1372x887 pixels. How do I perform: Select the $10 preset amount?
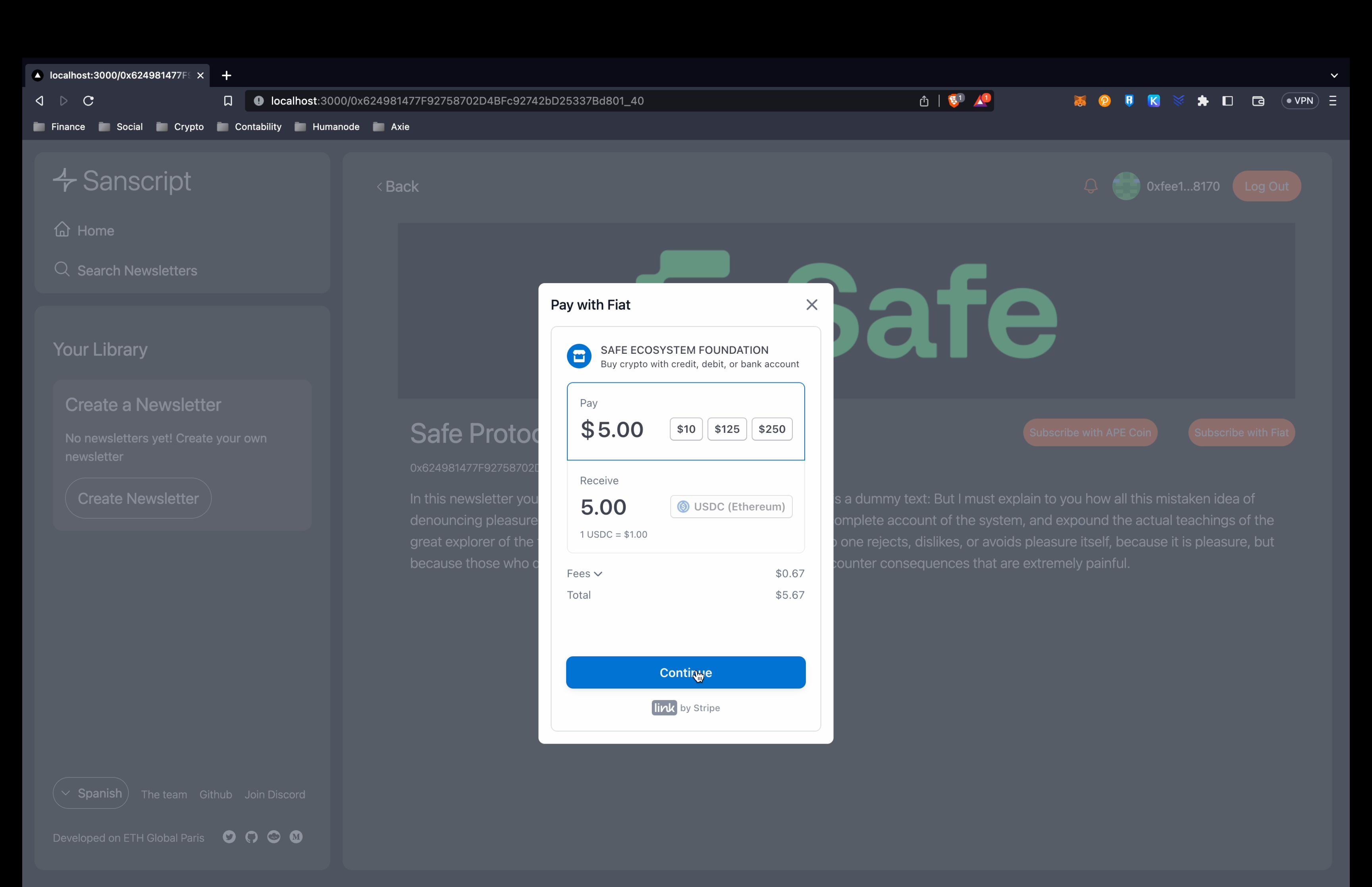(x=686, y=429)
